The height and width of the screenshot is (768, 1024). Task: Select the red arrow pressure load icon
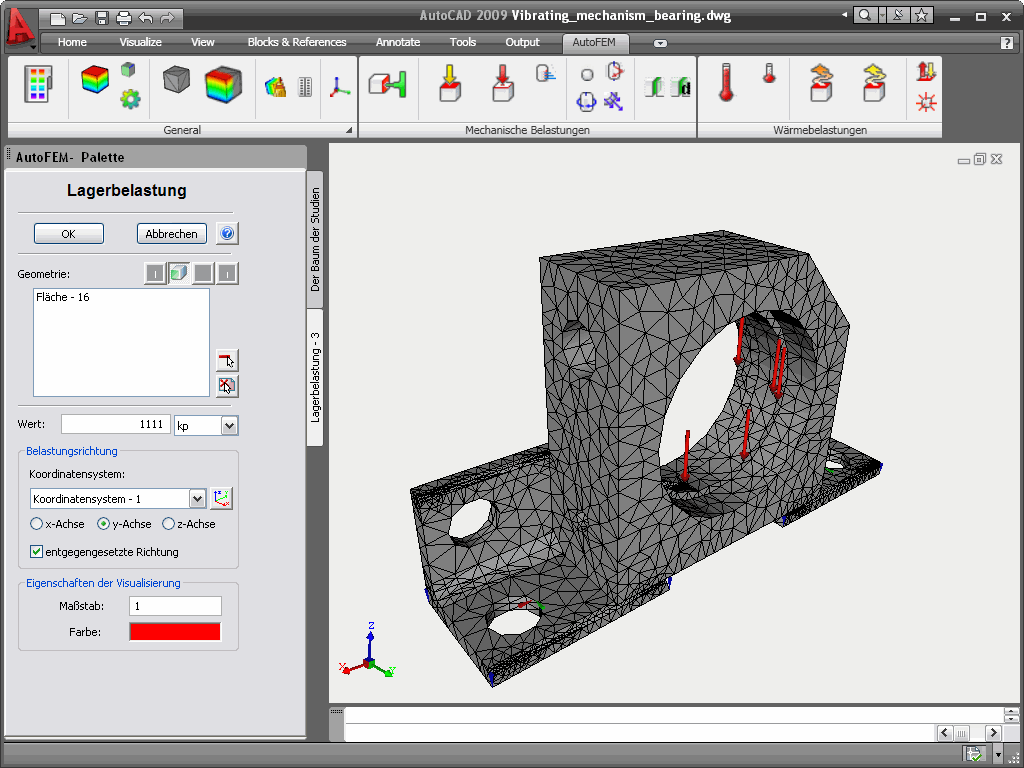tap(502, 83)
